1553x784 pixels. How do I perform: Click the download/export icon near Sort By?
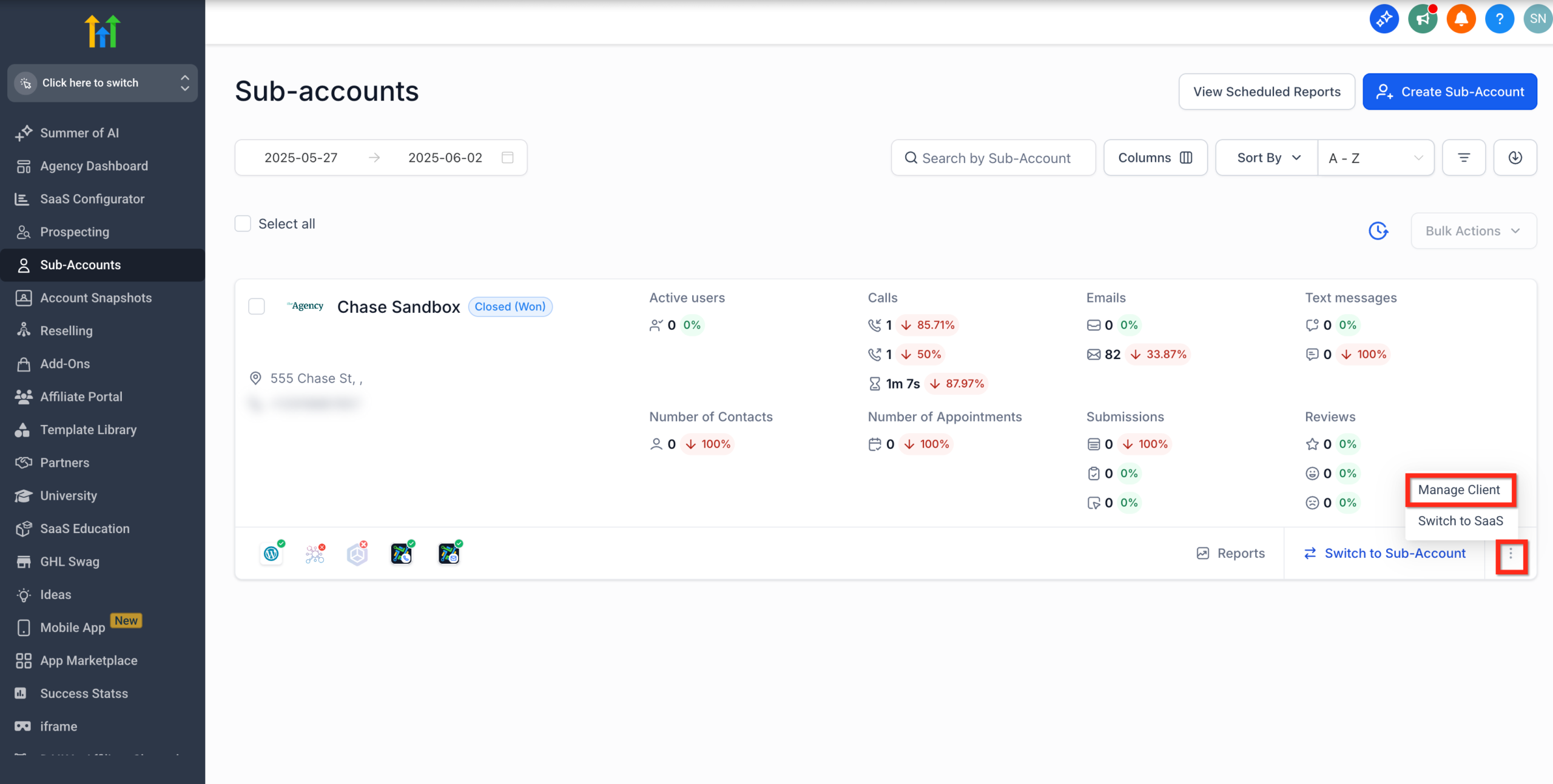(1515, 157)
